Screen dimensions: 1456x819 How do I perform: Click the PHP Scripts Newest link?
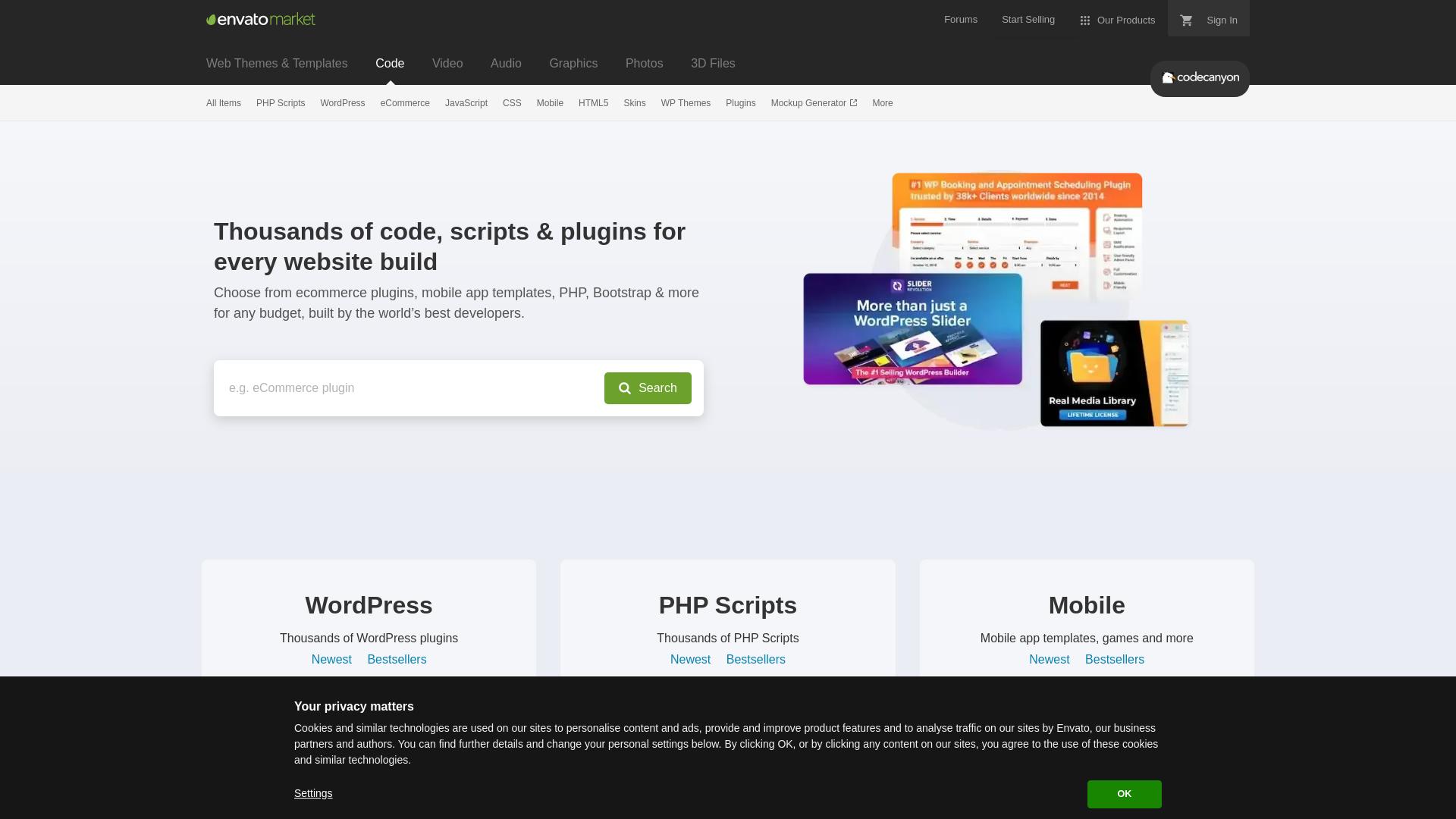tap(690, 659)
